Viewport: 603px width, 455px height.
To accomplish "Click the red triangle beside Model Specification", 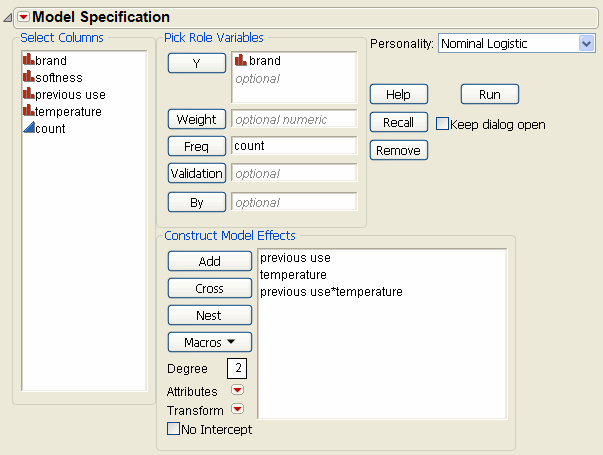I will tap(24, 17).
